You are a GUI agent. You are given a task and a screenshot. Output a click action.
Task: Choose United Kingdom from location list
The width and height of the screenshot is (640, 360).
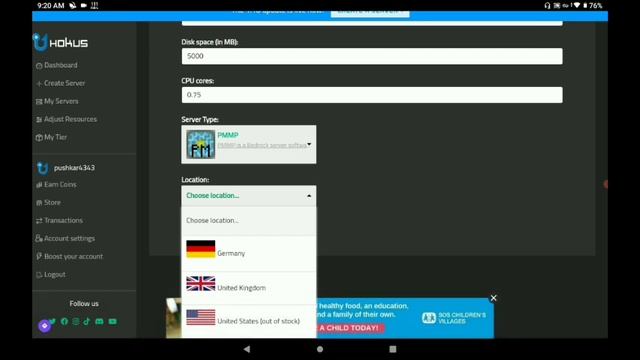pos(249,287)
